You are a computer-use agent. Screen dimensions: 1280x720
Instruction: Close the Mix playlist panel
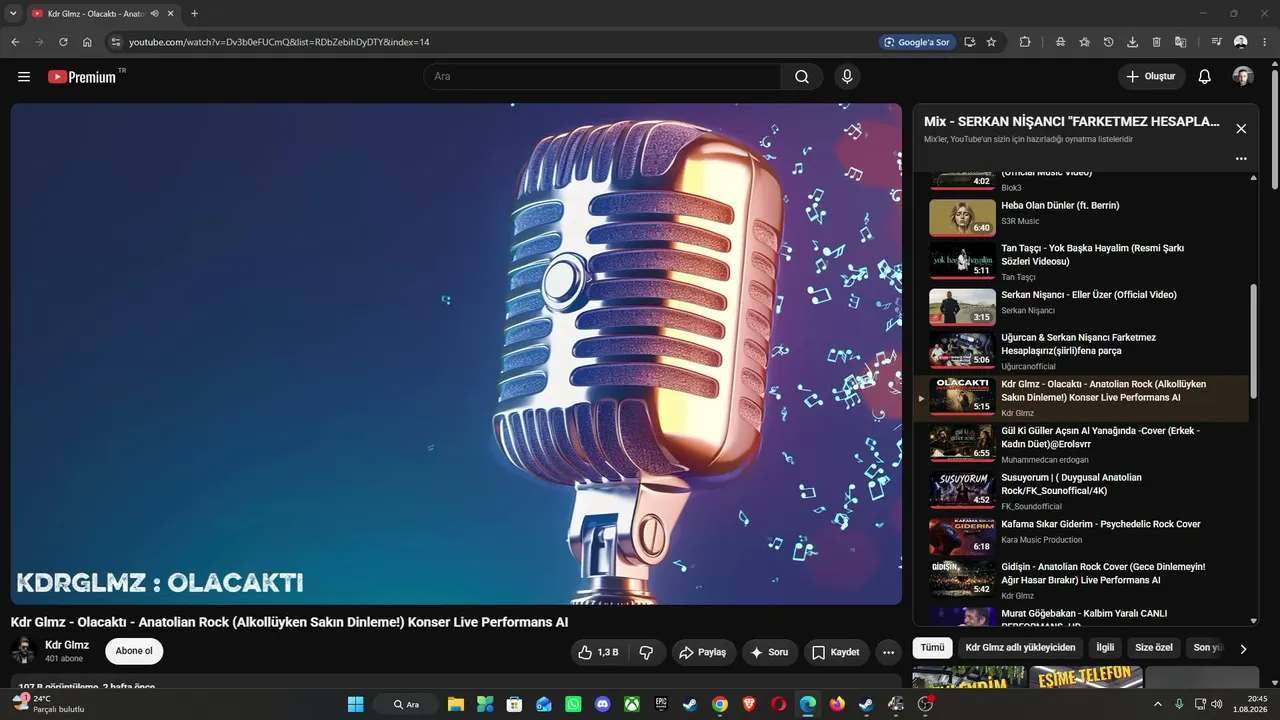1241,129
